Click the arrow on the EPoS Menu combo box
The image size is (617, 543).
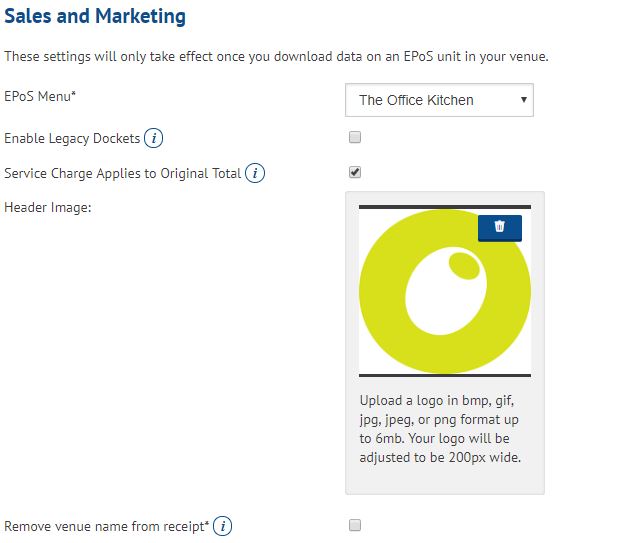(523, 100)
